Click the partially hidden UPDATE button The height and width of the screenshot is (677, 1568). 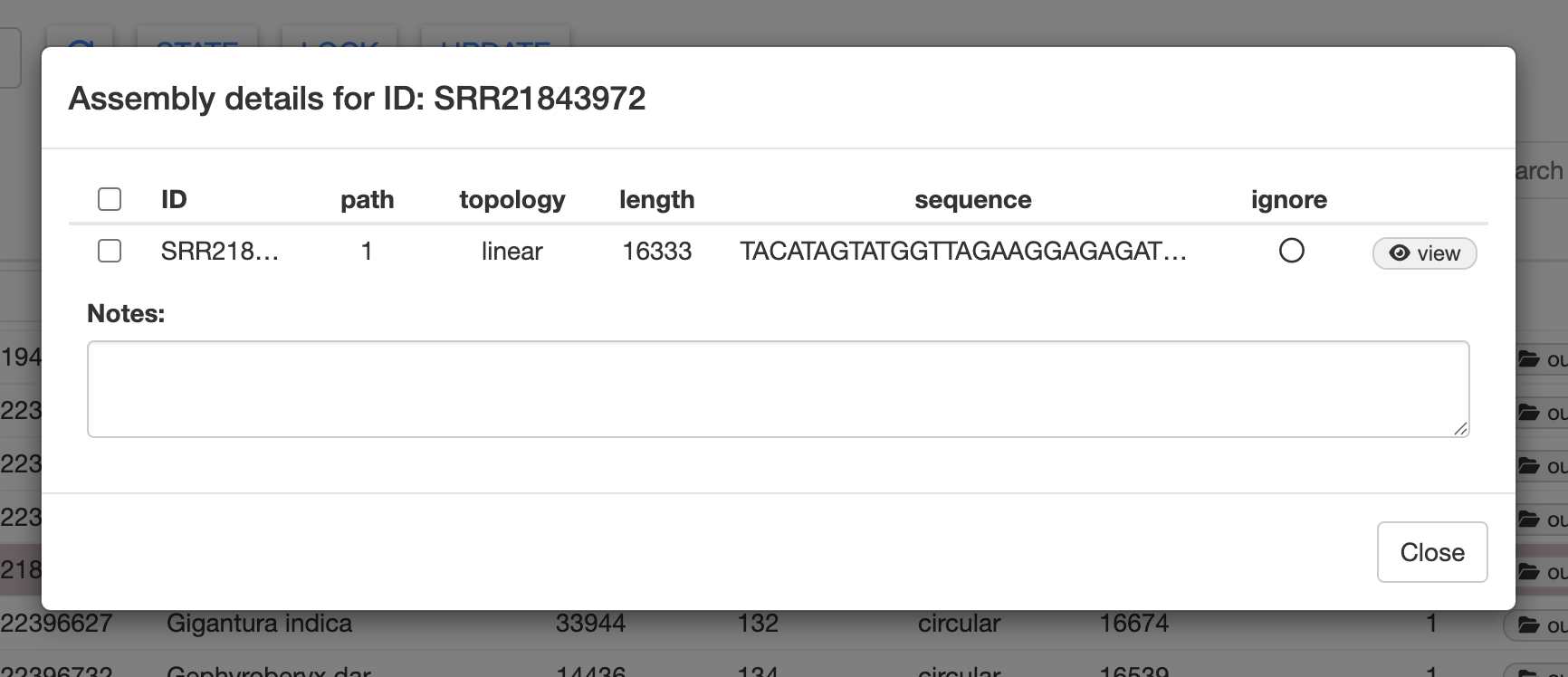(495, 40)
